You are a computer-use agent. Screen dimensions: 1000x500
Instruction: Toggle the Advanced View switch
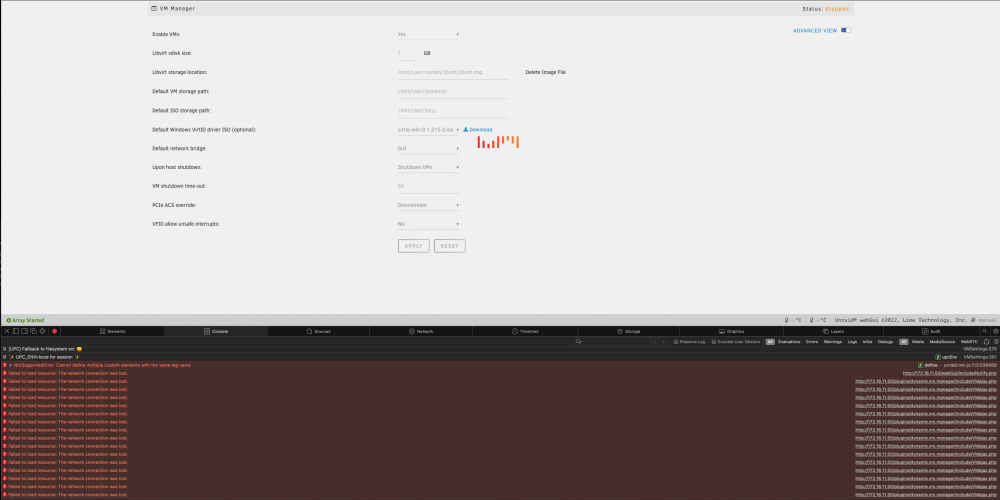coord(846,30)
